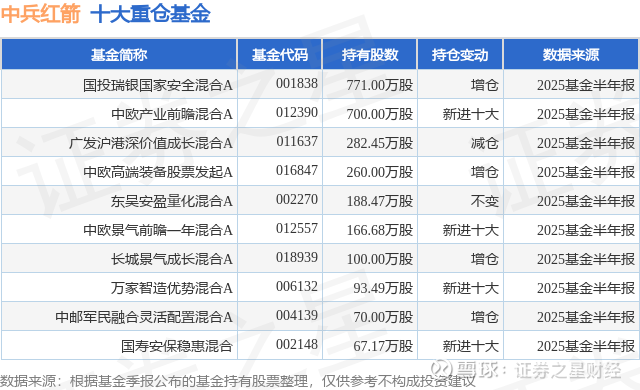640x390 pixels.
Task: Click fund 中邮军民融合灵活配置混合A
Action: tap(144, 317)
